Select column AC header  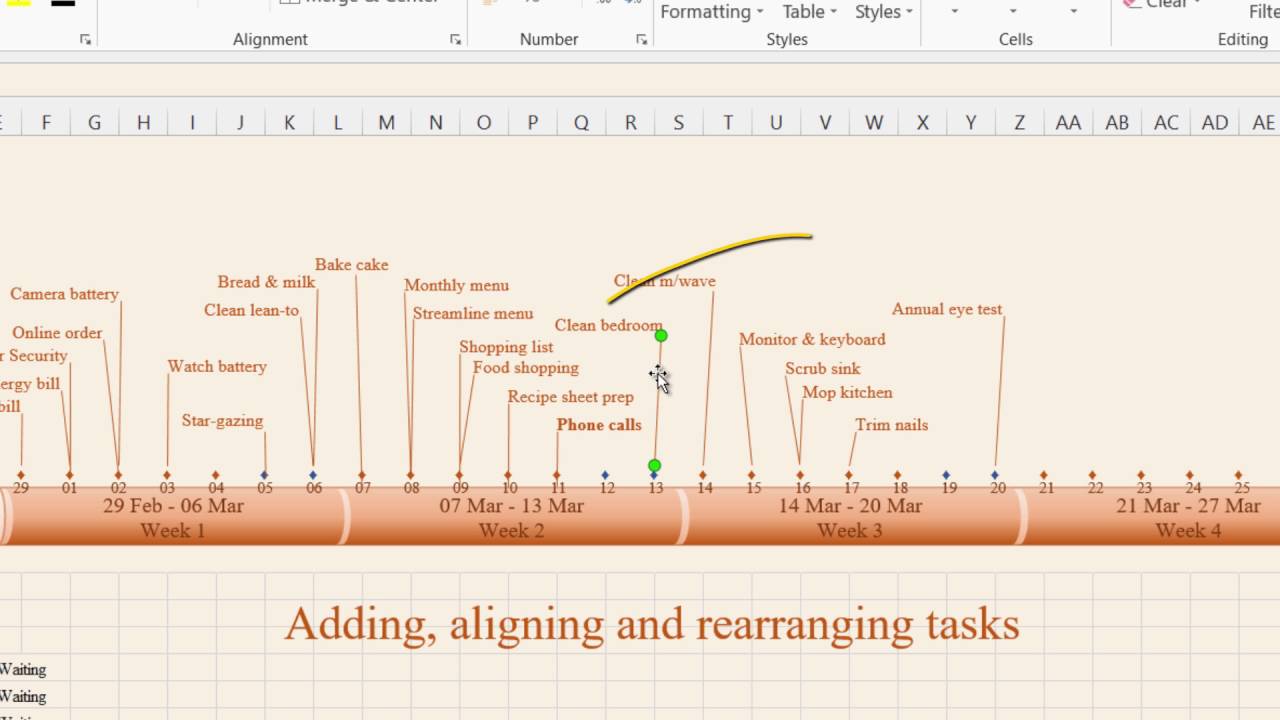(x=1166, y=122)
